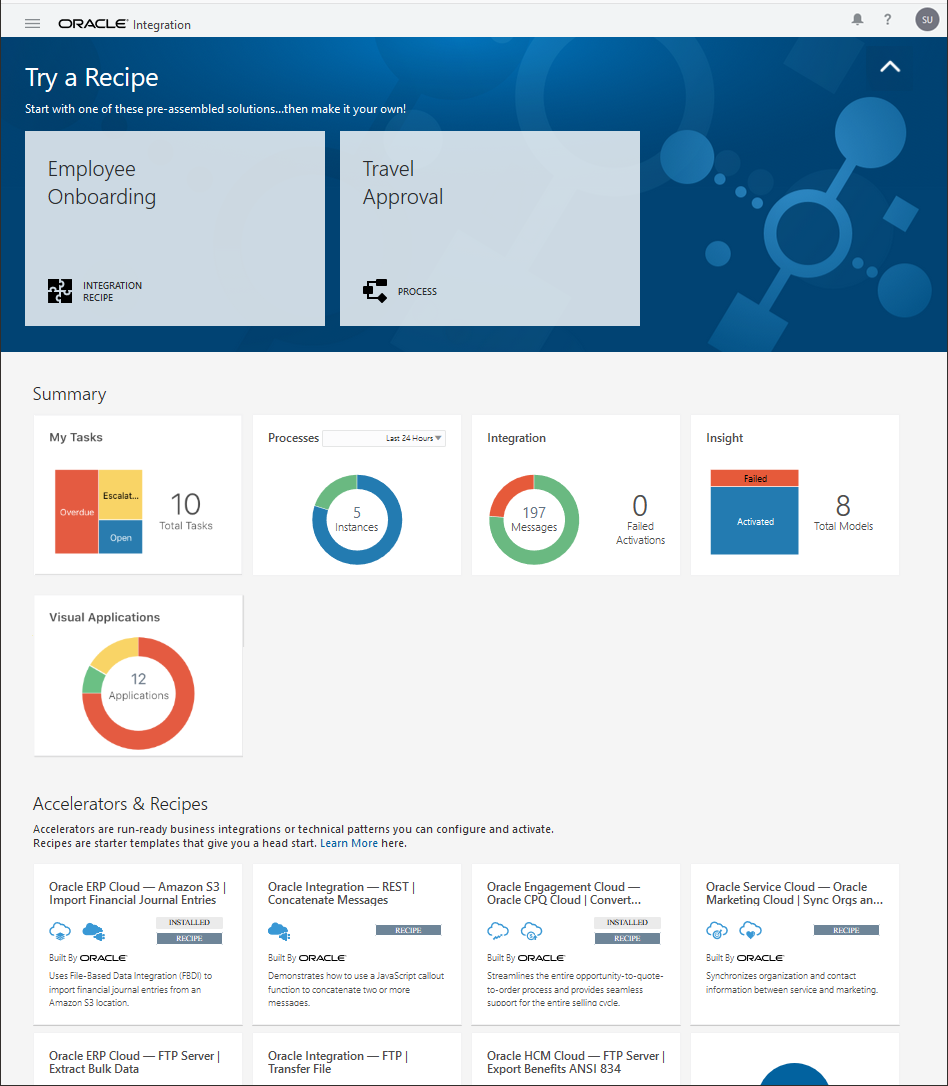Open the Last 24 Hours dropdown

(x=384, y=438)
